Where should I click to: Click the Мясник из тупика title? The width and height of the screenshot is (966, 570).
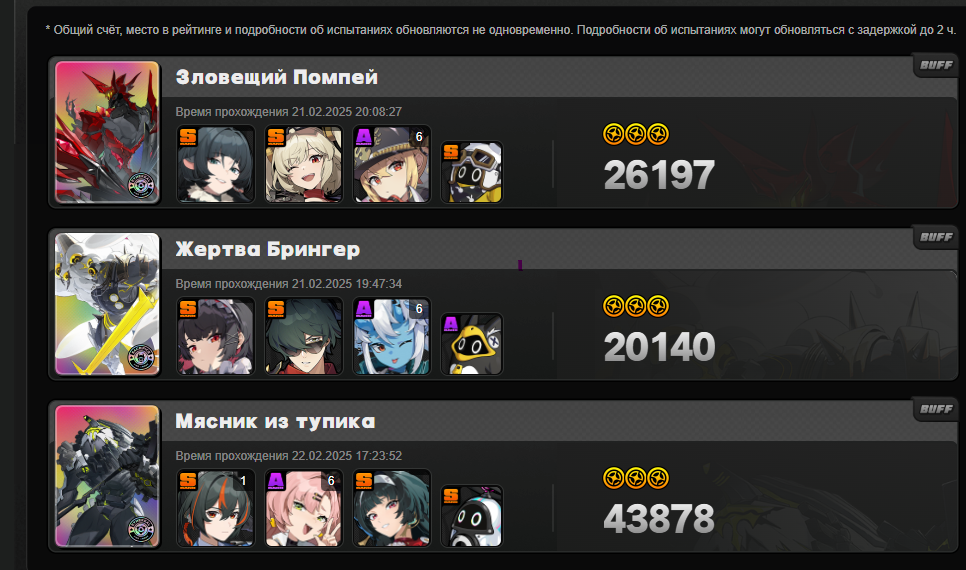275,421
